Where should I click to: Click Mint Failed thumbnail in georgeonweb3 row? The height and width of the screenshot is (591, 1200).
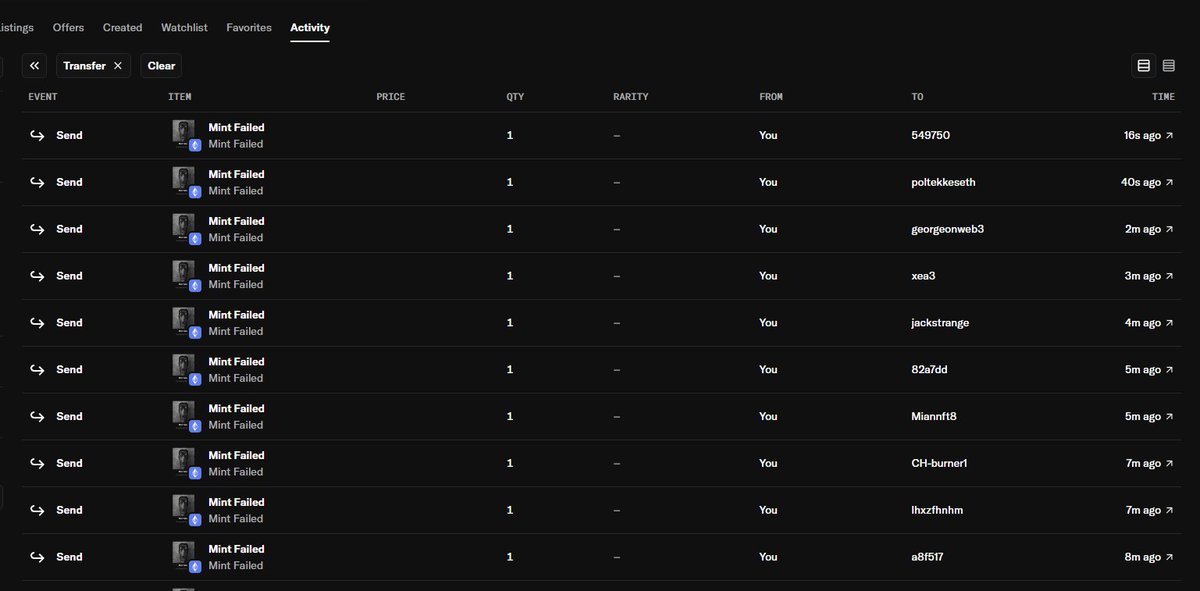tap(183, 227)
